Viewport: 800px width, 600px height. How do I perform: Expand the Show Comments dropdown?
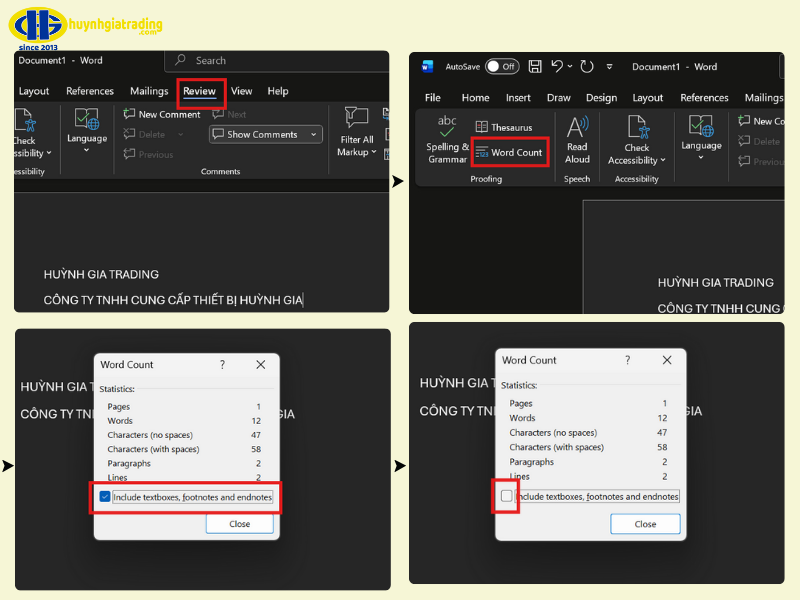click(x=315, y=135)
